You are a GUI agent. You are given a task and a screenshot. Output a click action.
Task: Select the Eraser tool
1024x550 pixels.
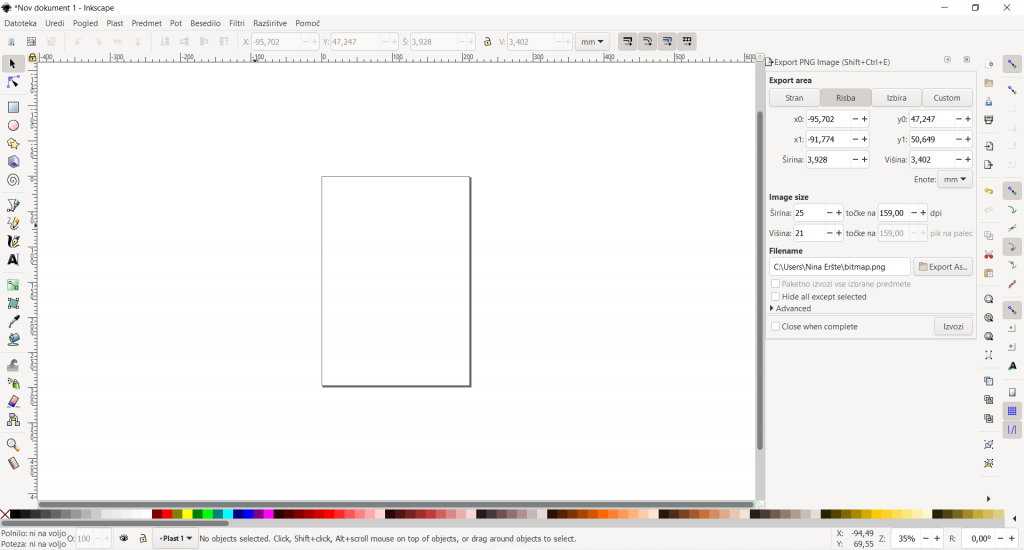pyautogui.click(x=12, y=401)
